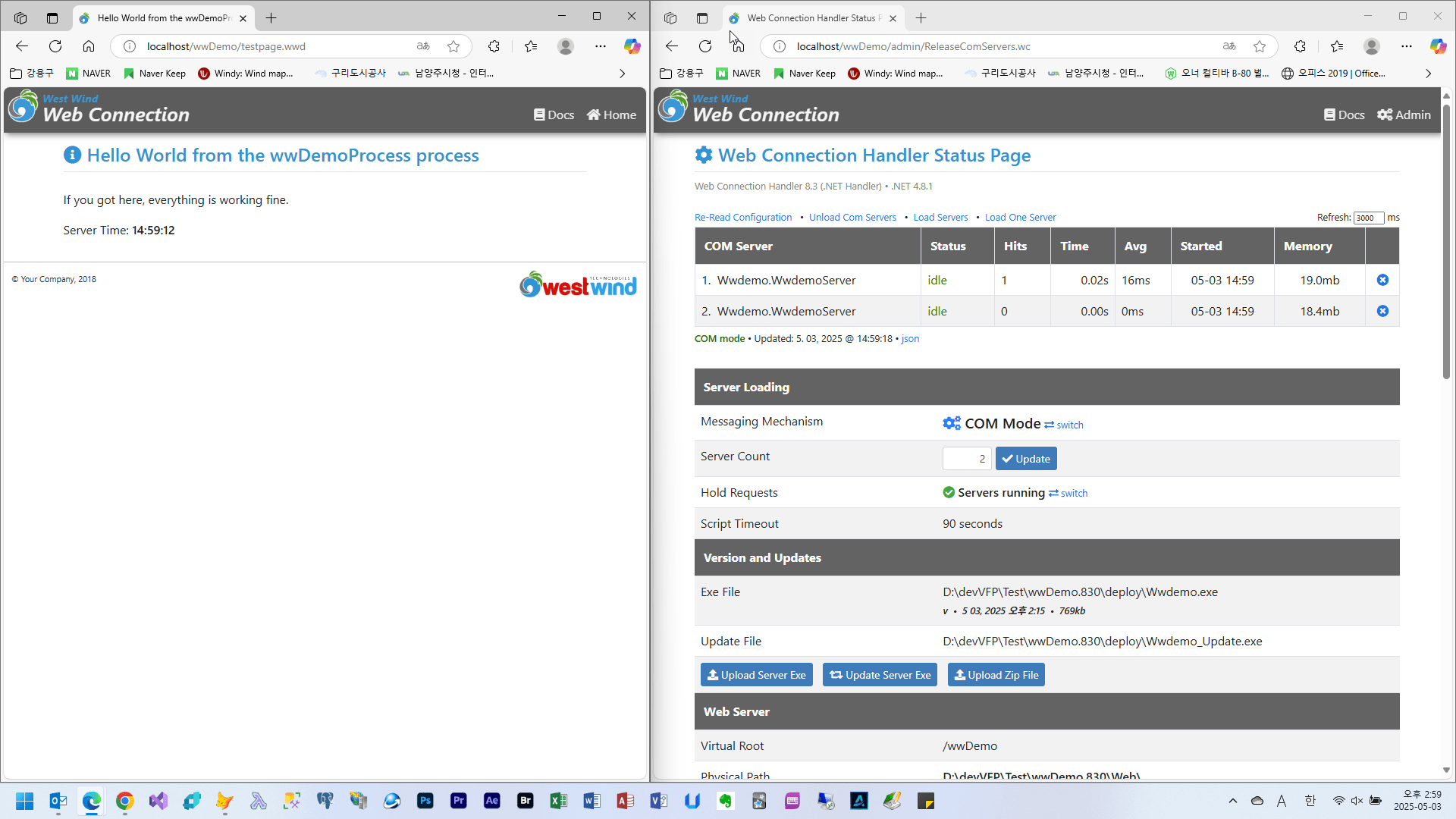Viewport: 1456px width, 819px height.
Task: Click Update button for server count
Action: tap(1026, 459)
